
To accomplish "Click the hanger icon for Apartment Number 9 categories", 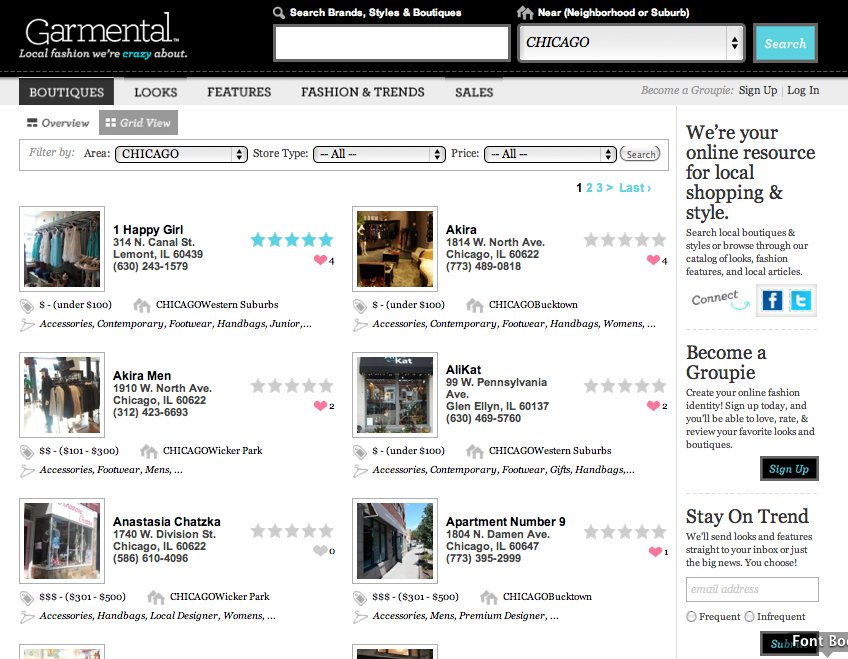I will click(x=360, y=617).
